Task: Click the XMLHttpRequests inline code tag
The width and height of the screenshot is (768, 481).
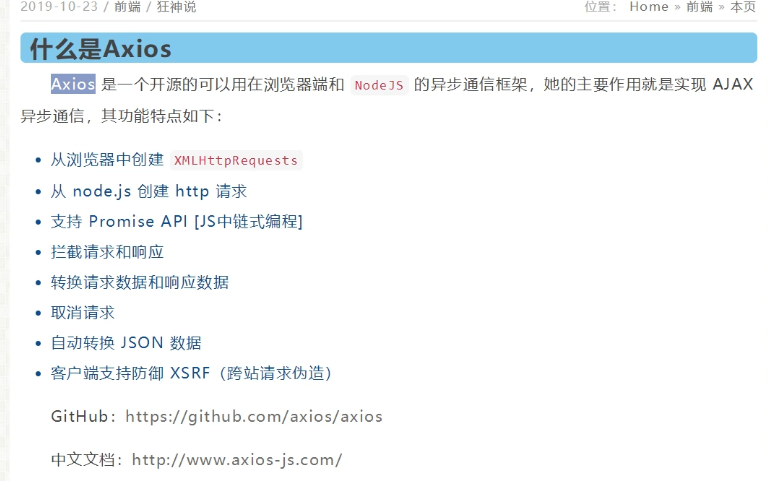Action: (x=236, y=161)
